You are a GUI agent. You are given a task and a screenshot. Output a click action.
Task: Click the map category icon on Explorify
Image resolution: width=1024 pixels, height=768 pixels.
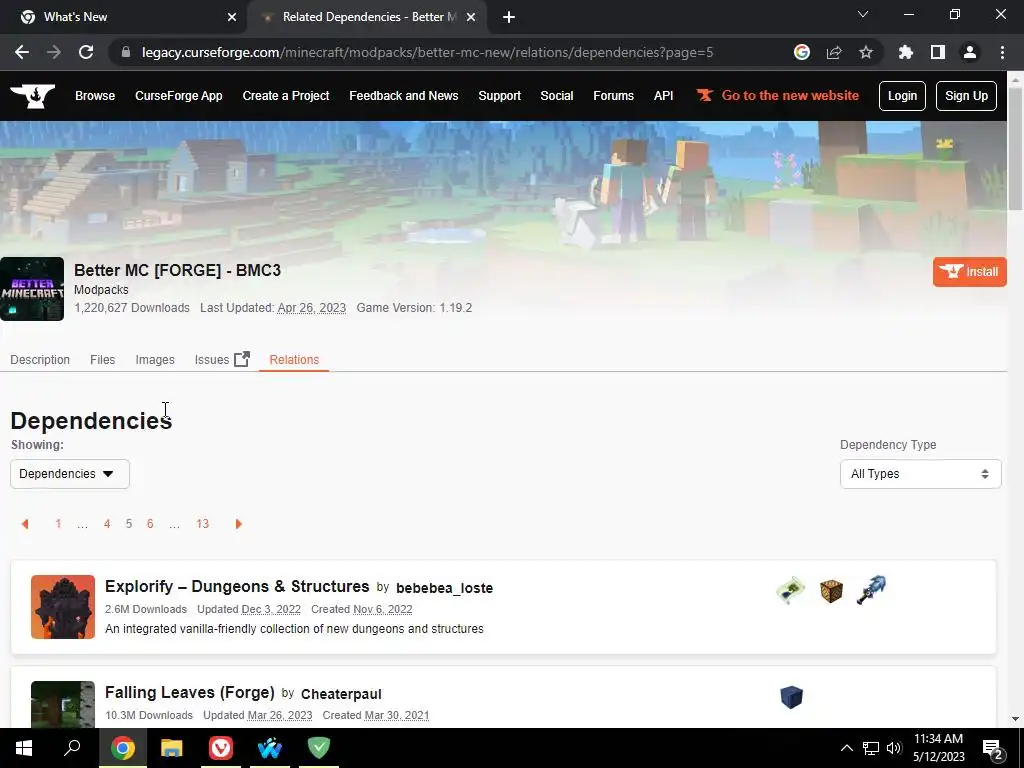[791, 590]
